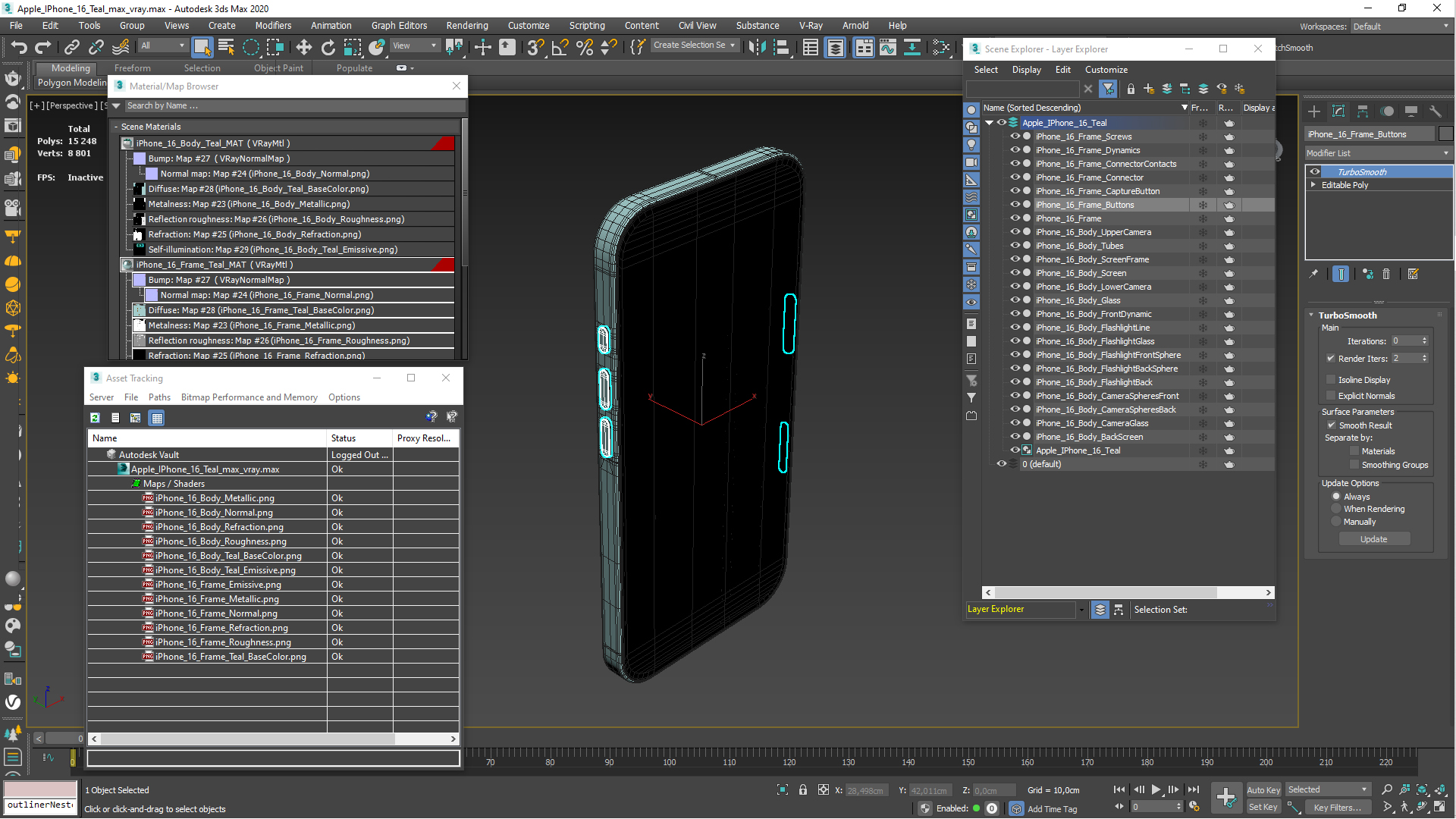The image size is (1456, 819).
Task: Open the Modifier List dropdown
Action: point(1378,153)
